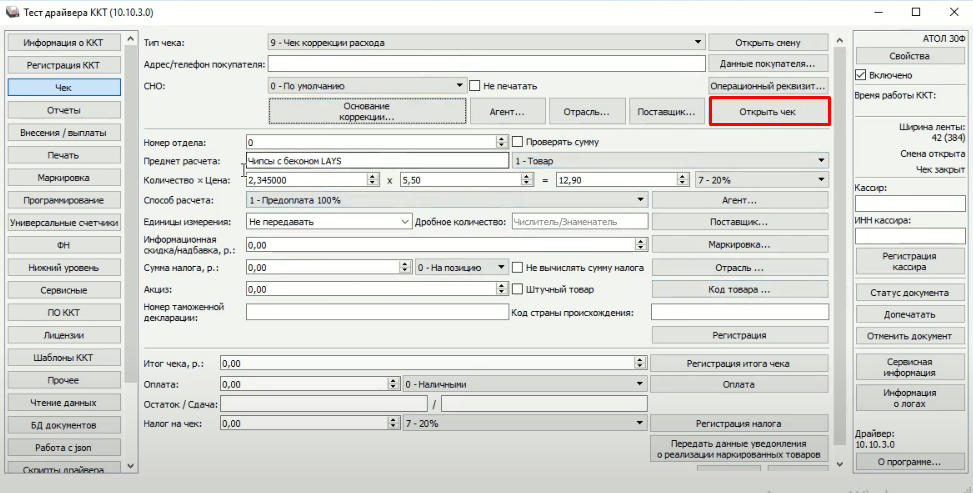Toggle the Не печатать checkbox
Image resolution: width=973 pixels, height=493 pixels.
click(x=476, y=86)
